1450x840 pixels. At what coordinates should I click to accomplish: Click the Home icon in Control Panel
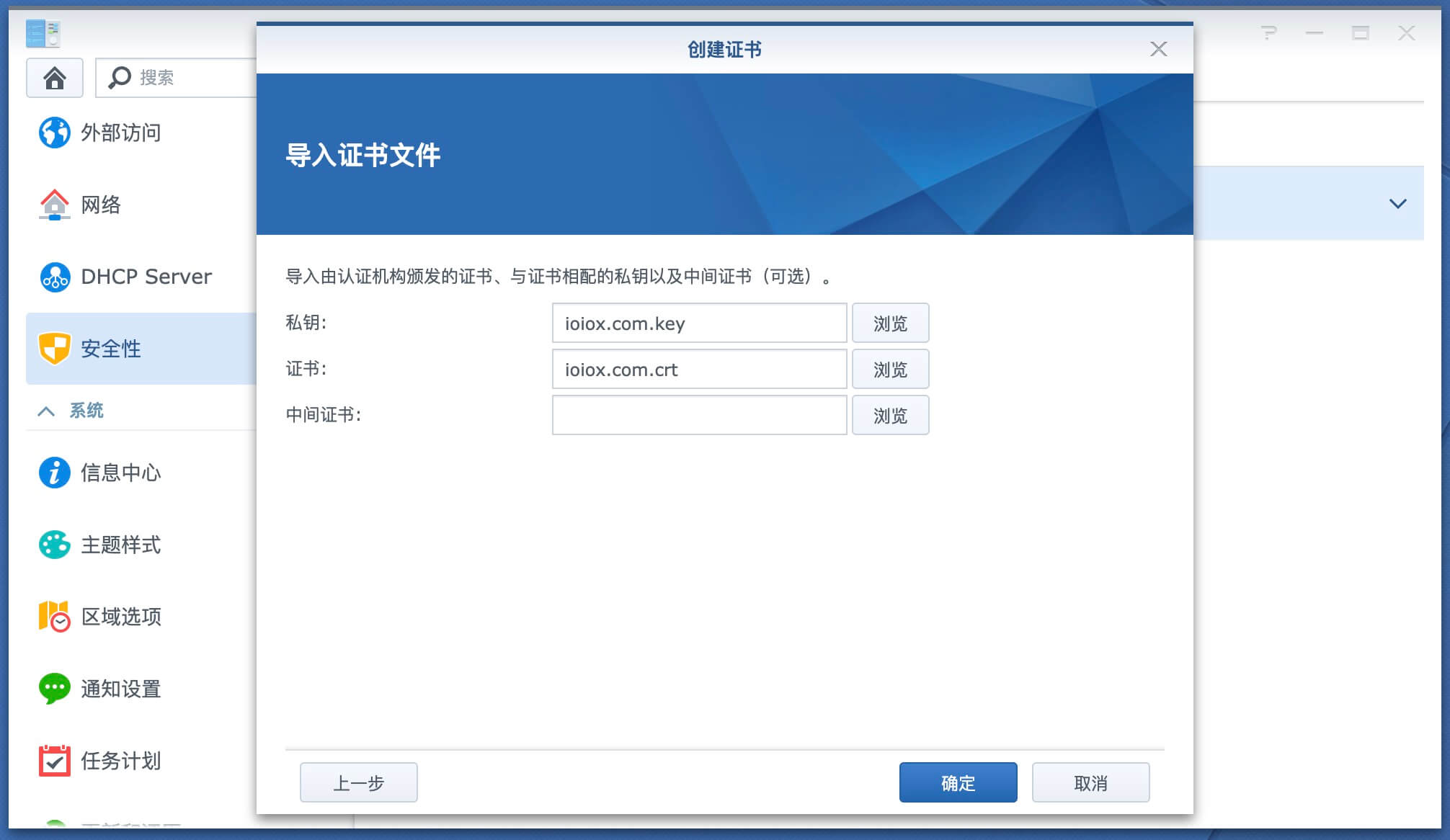55,78
